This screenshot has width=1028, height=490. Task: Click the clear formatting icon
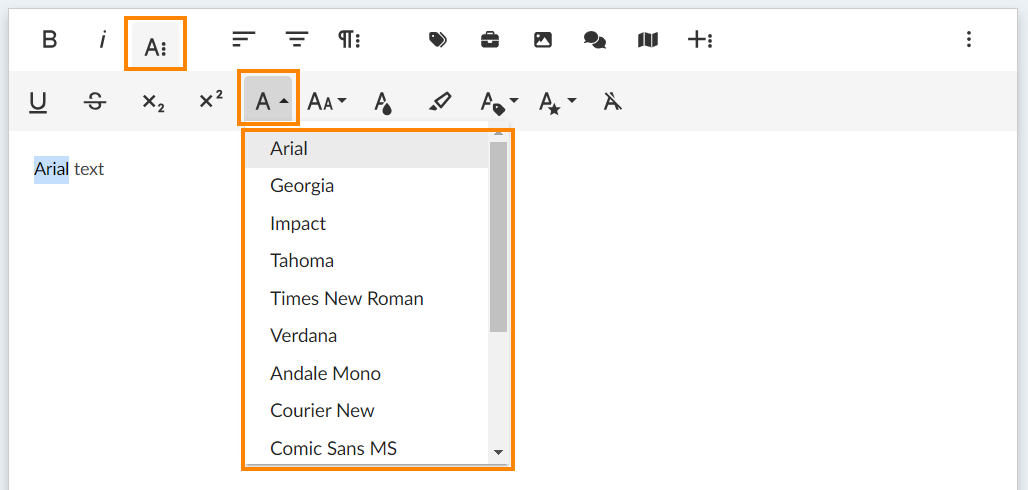(x=613, y=101)
